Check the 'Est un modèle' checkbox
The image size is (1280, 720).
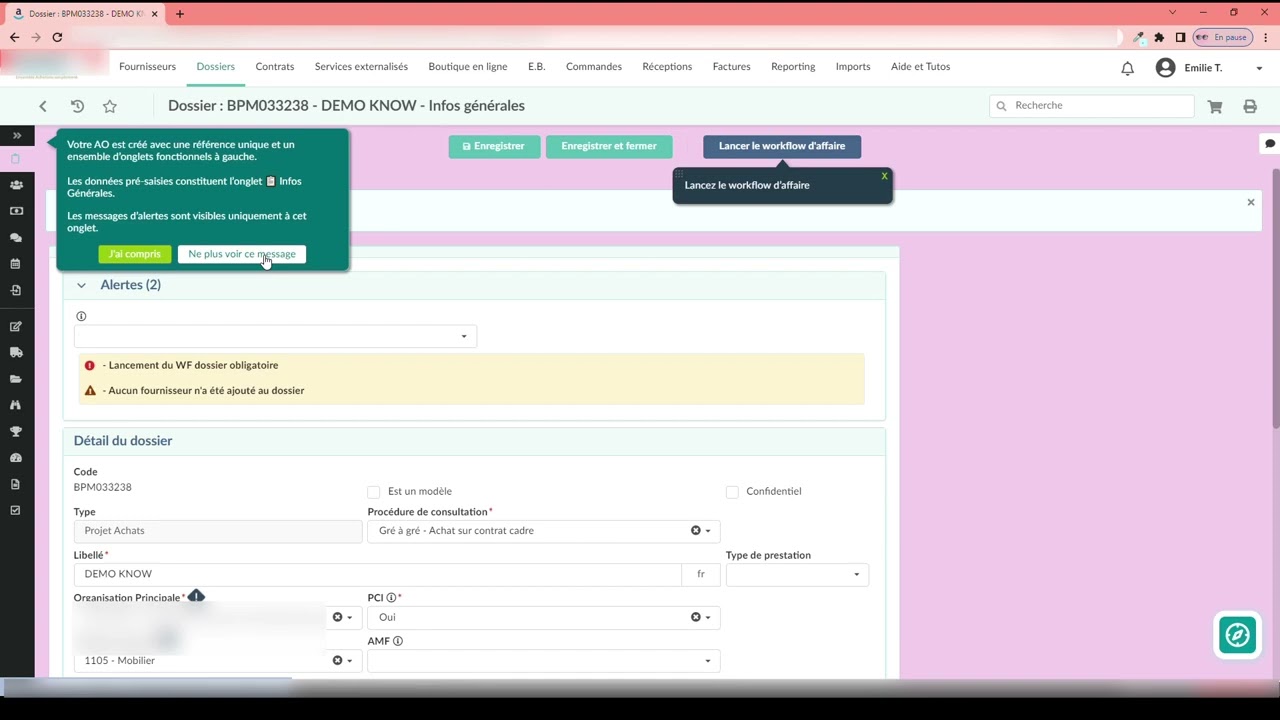pos(374,492)
